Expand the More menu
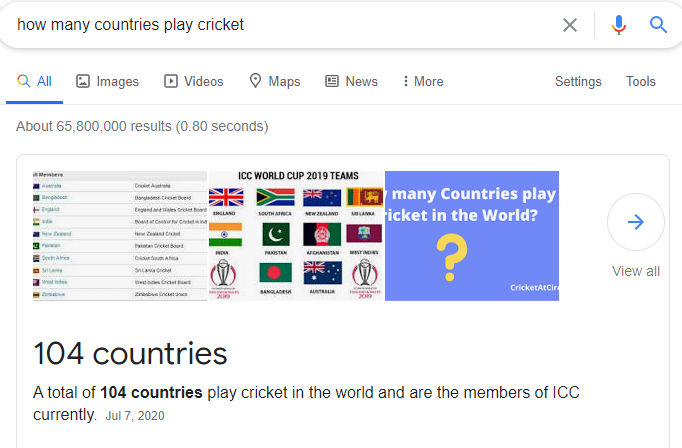Image resolution: width=682 pixels, height=448 pixels. click(423, 81)
